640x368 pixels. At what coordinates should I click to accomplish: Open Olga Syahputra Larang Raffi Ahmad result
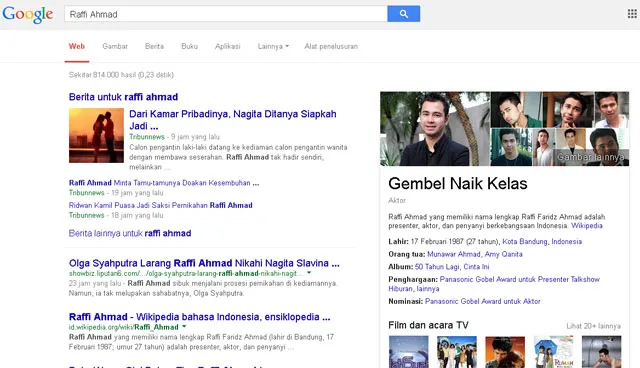pos(204,263)
